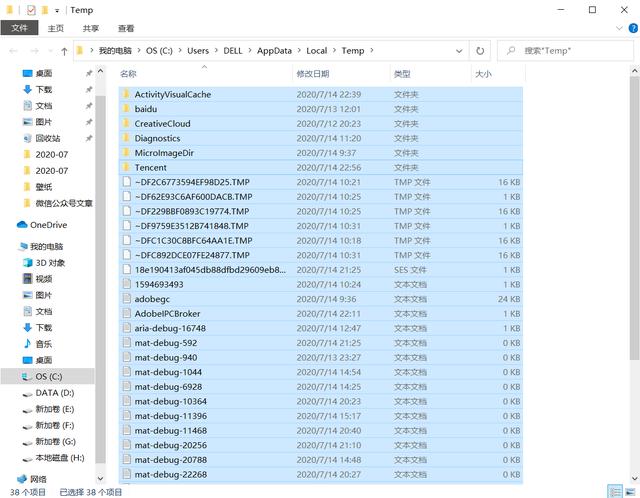Viewport: 640px width, 498px height.
Task: Select OS (C:) drive in sidebar
Action: tap(48, 376)
